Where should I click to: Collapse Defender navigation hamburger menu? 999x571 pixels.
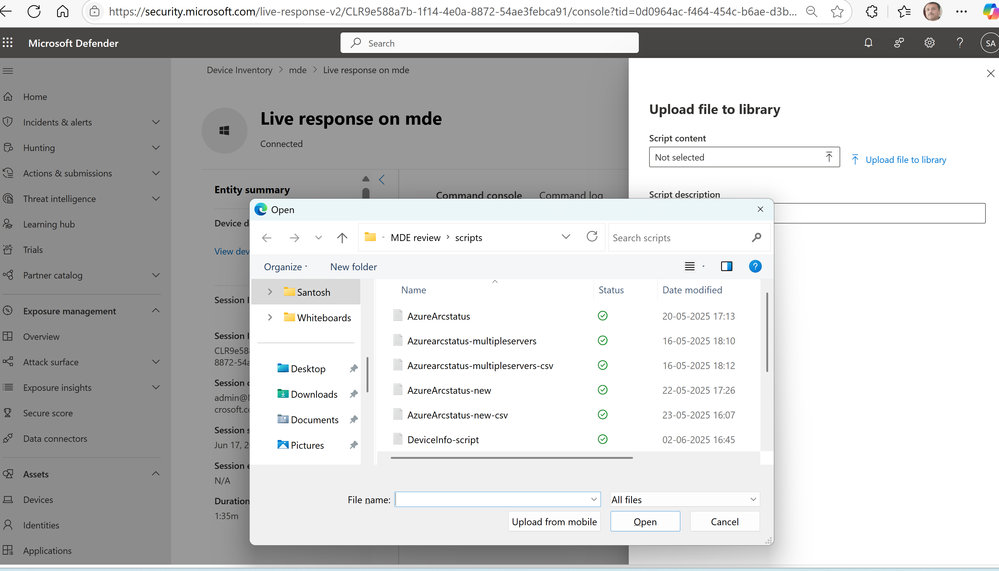[8, 71]
